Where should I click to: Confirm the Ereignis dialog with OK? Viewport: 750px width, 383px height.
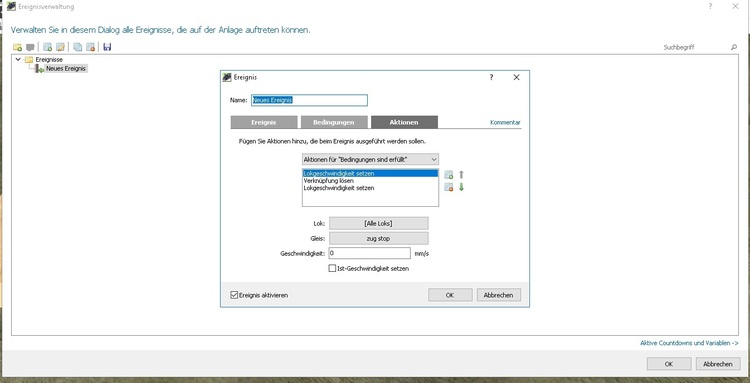coord(450,295)
